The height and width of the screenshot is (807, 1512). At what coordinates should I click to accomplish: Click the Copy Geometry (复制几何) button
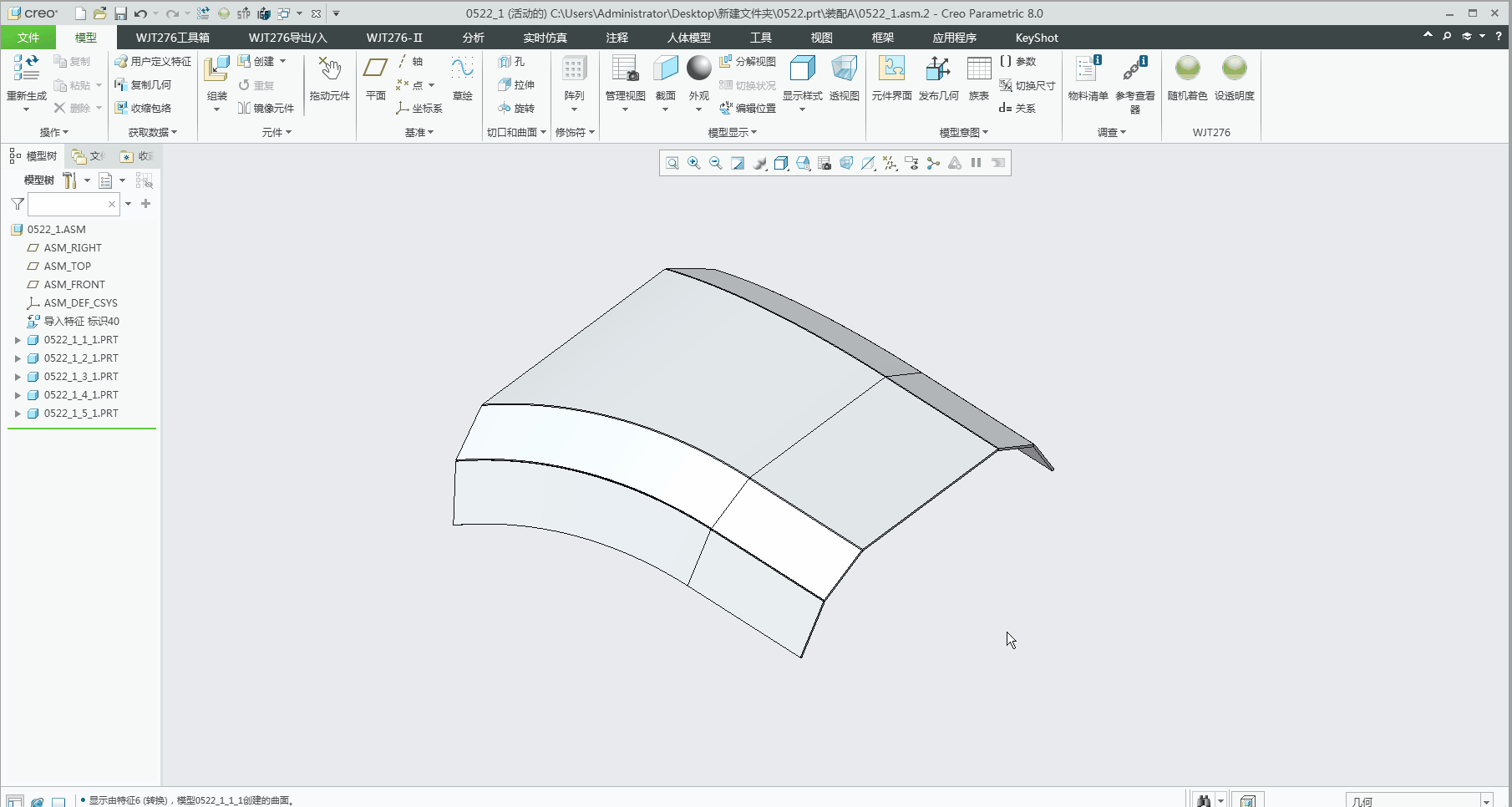pos(143,85)
